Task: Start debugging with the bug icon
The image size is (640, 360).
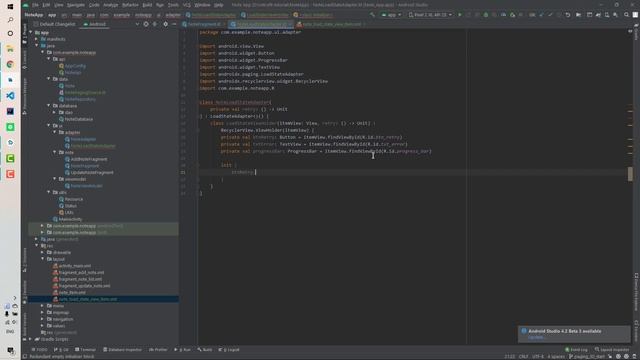Action: click(486, 15)
